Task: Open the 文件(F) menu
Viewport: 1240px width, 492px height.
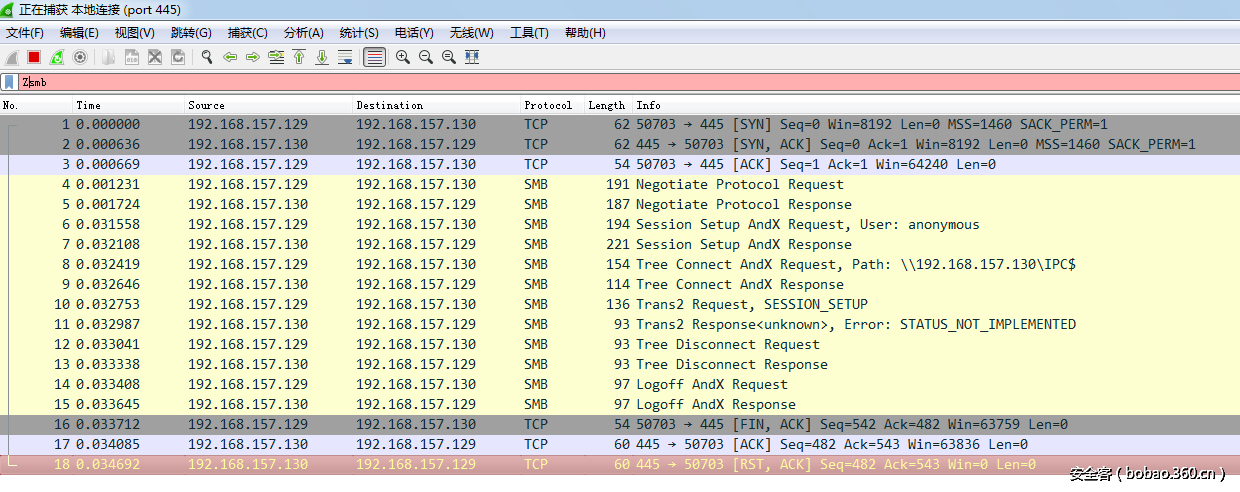Action: click(x=25, y=33)
